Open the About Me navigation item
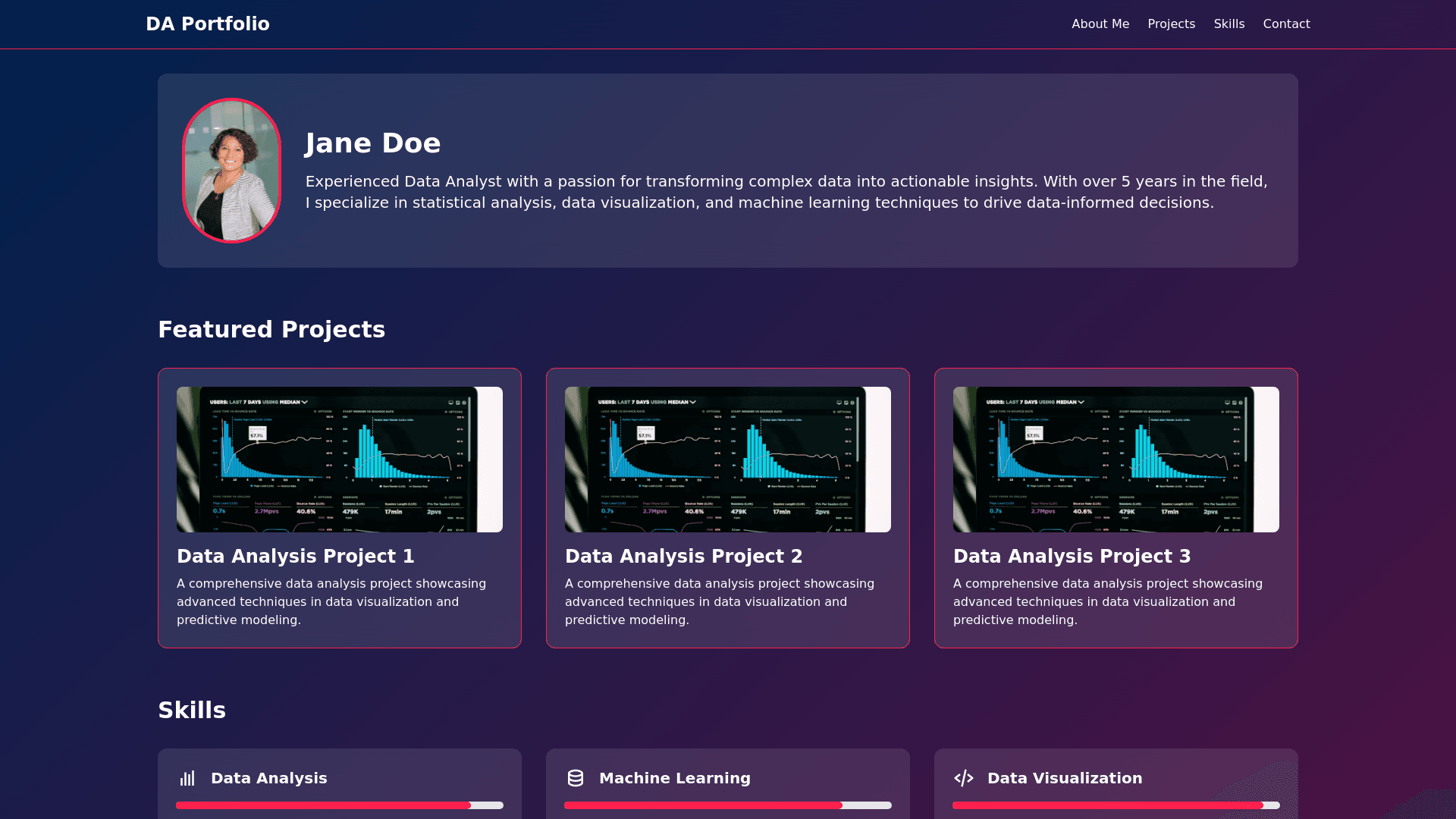 [1100, 24]
